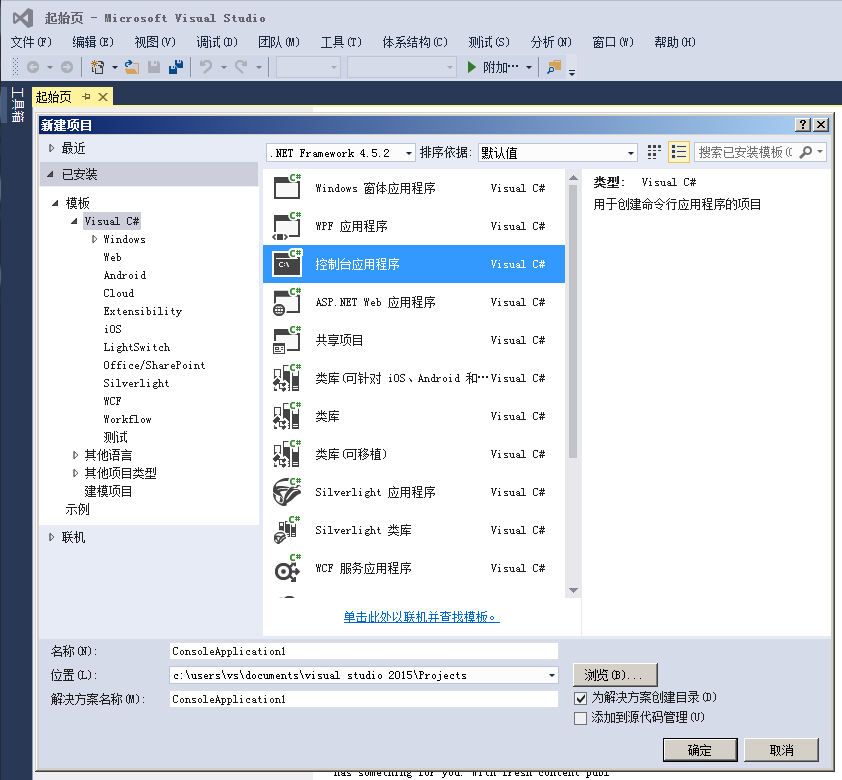Click the Find in Files toolbar icon

click(554, 67)
